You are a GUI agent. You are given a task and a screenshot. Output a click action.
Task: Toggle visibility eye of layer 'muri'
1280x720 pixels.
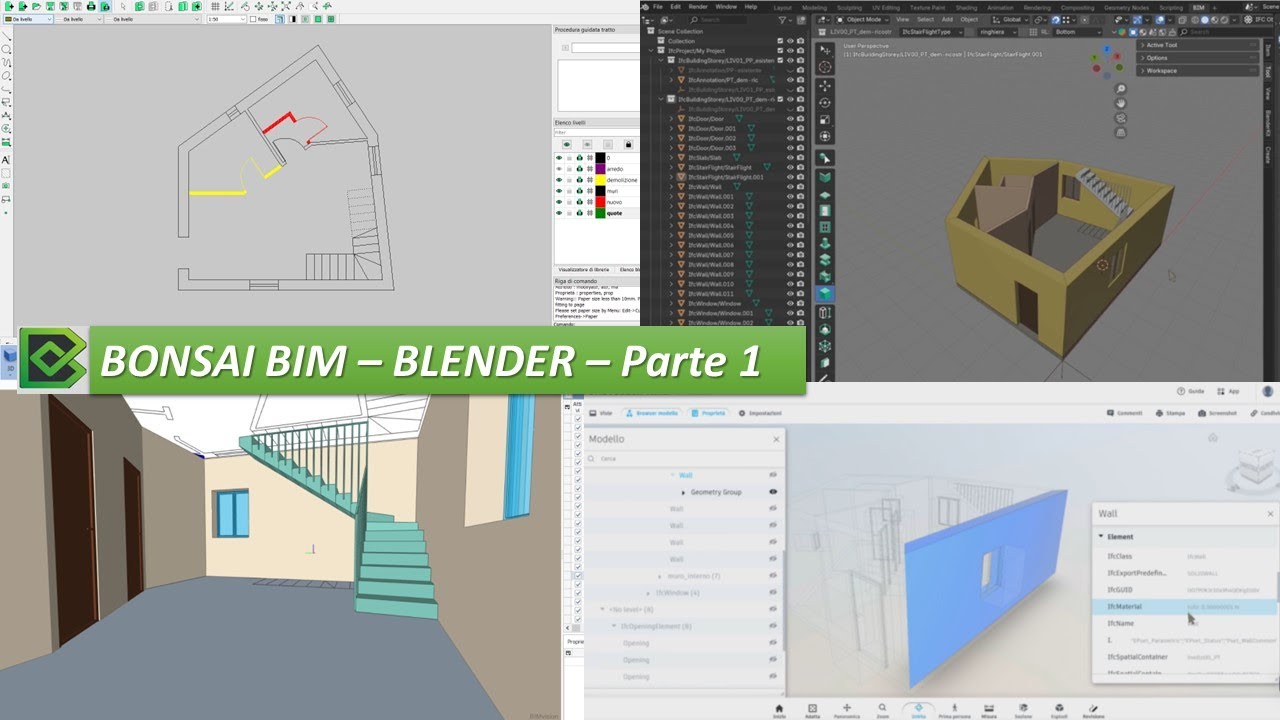pos(559,191)
